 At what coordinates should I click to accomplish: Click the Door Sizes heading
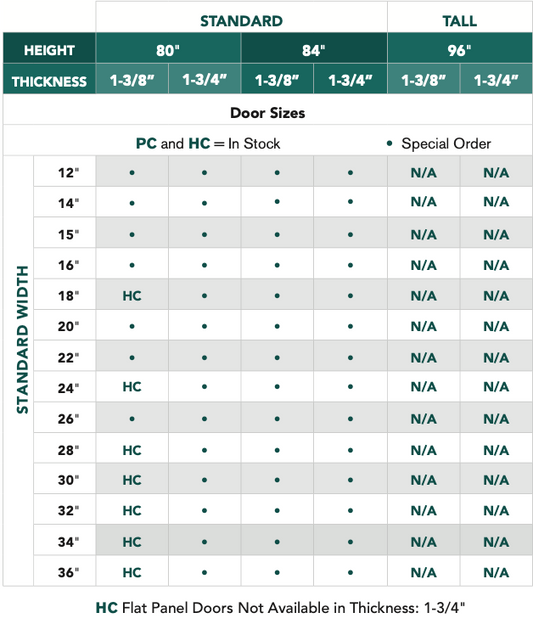pos(267,113)
